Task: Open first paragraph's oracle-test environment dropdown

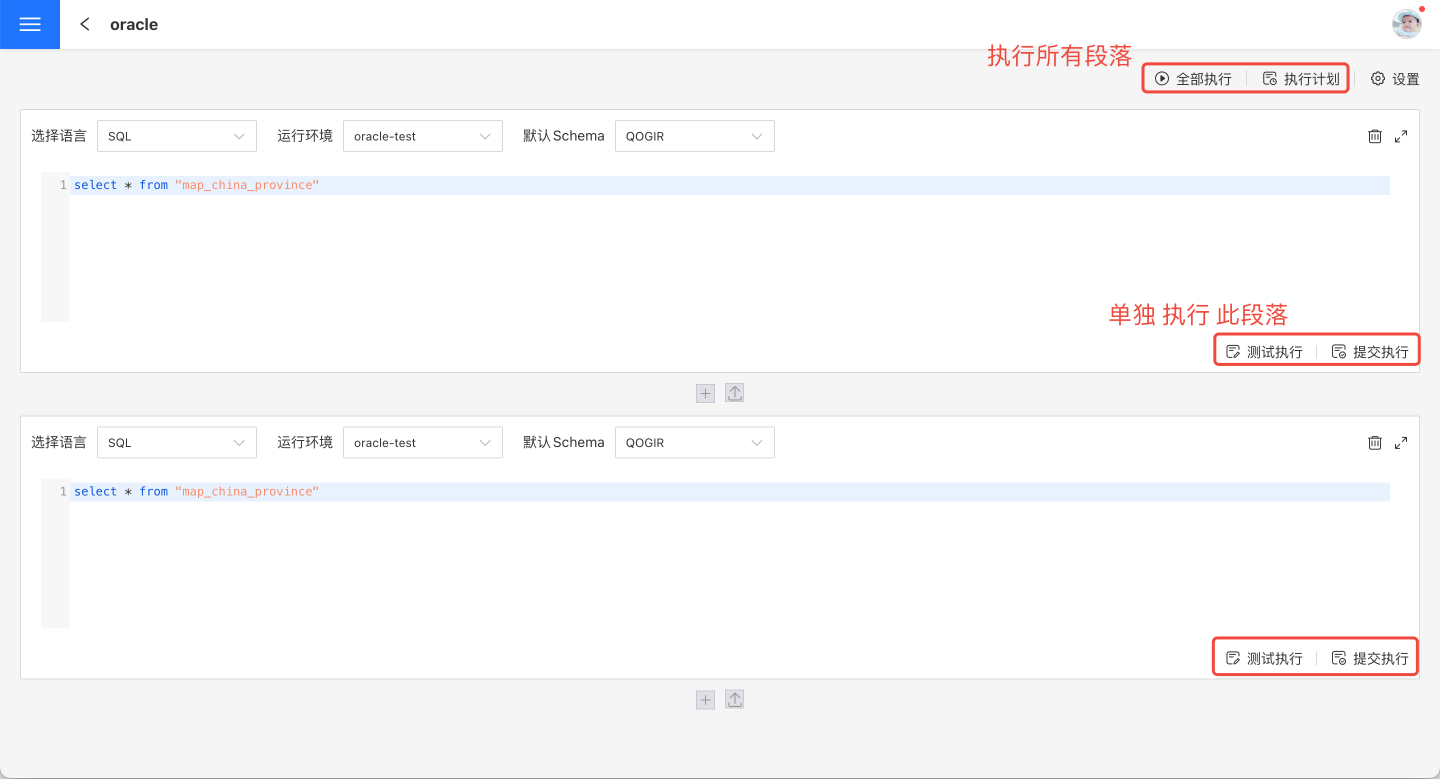Action: click(x=422, y=136)
